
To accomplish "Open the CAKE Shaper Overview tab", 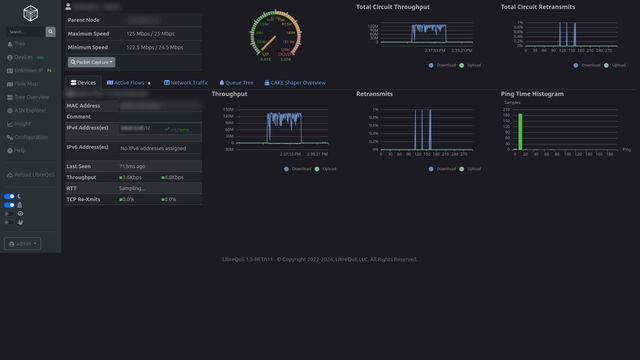I will 295,82.
